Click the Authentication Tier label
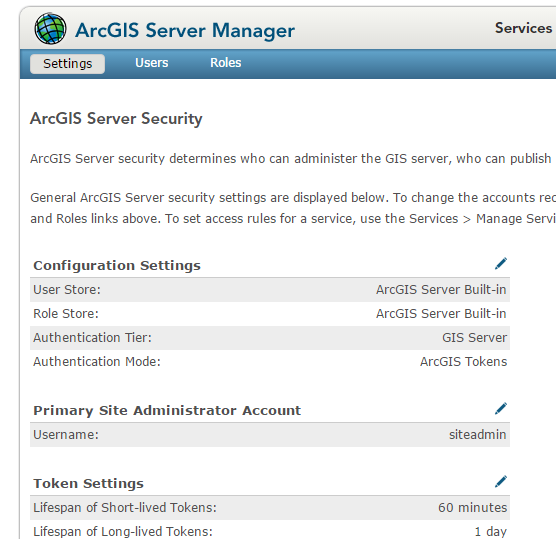The height and width of the screenshot is (539, 556). coord(93,338)
